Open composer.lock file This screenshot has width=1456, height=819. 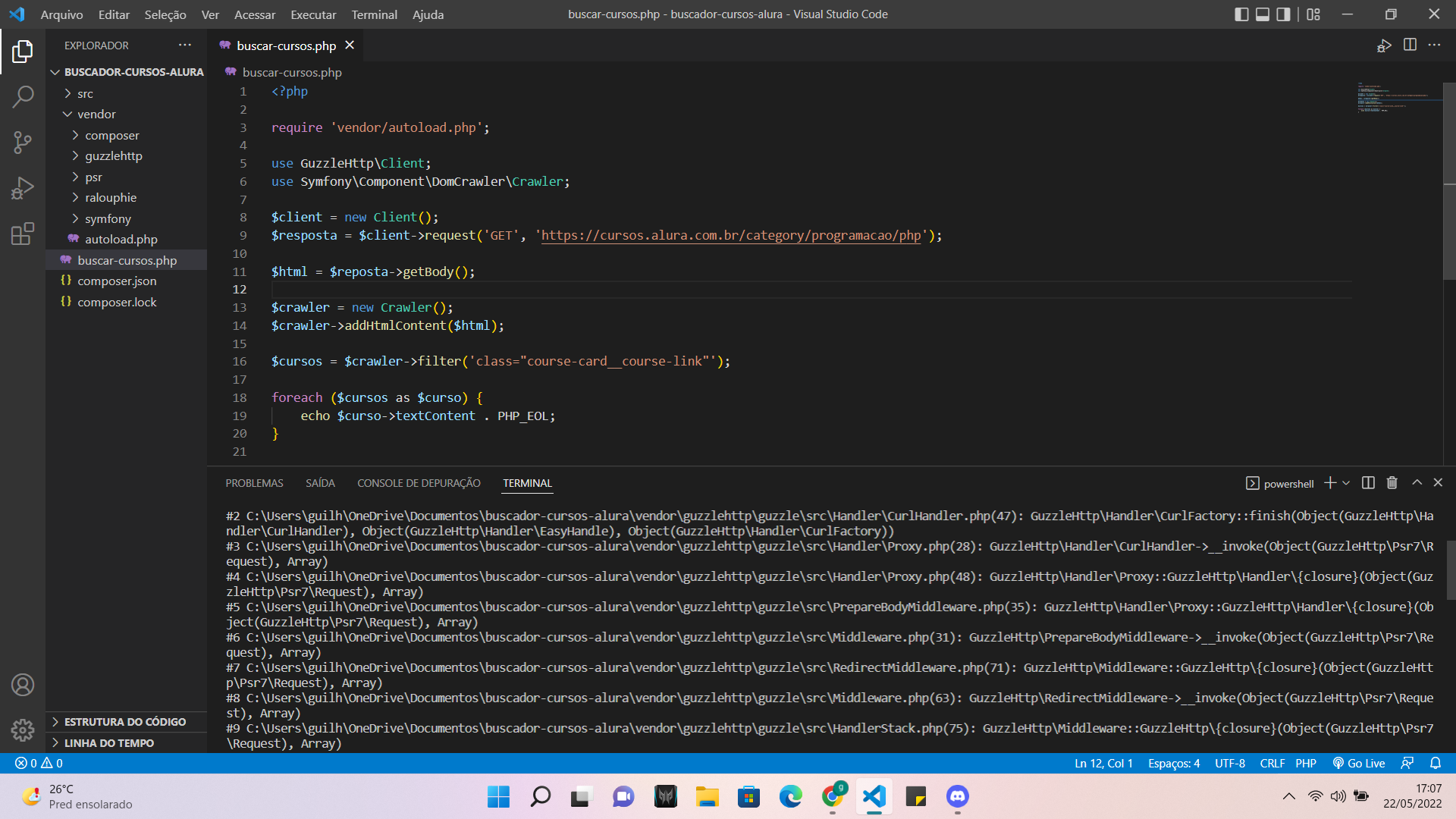[x=126, y=302]
